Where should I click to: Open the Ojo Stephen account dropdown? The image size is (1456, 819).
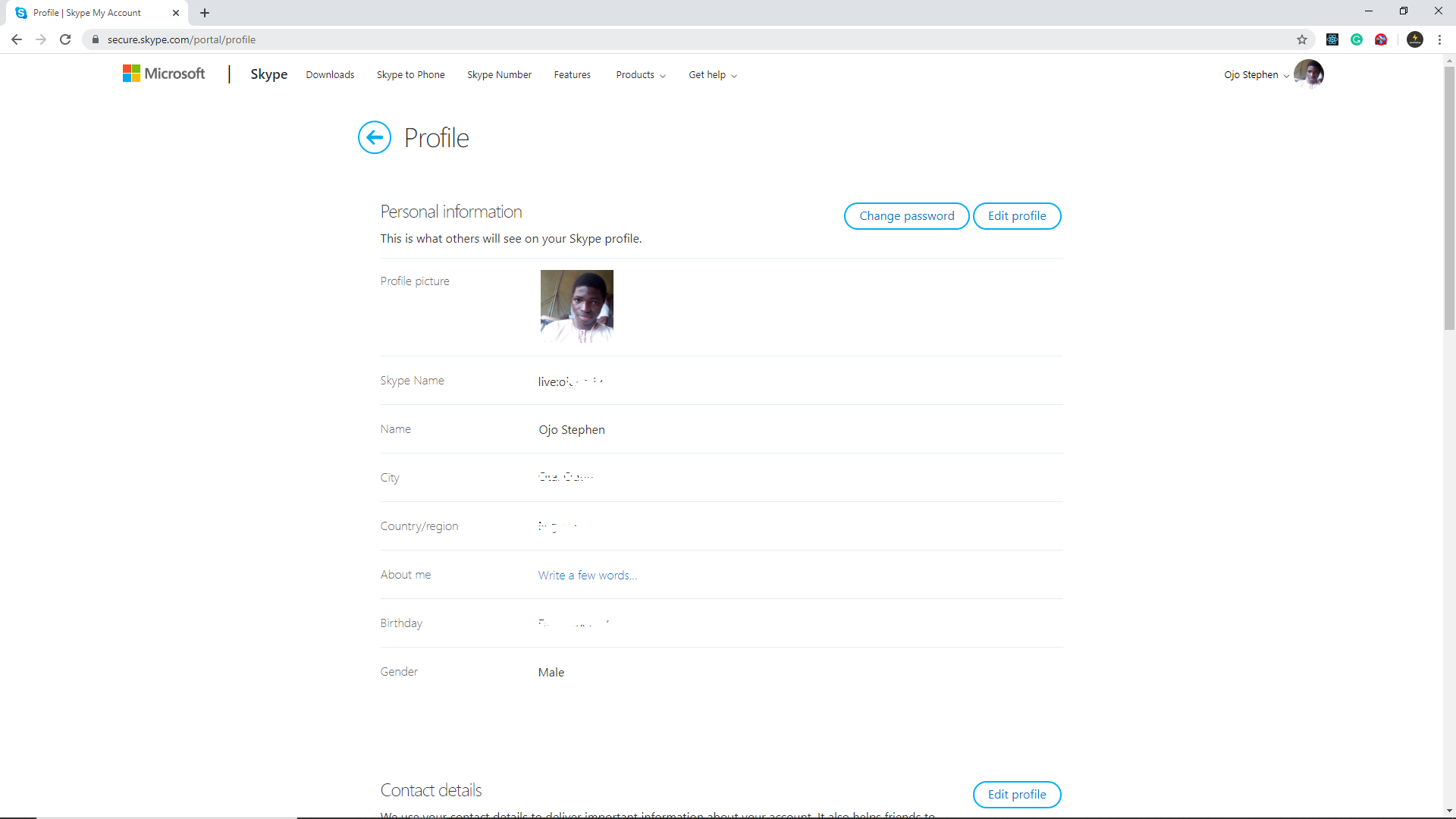point(1257,74)
